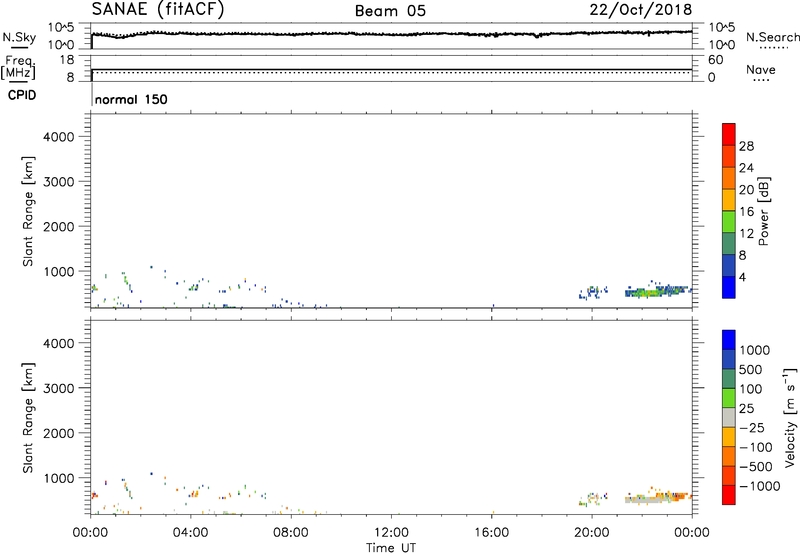800x554 pixels.
Task: Click the Slant Range title of power panel
Action: (x=28, y=211)
